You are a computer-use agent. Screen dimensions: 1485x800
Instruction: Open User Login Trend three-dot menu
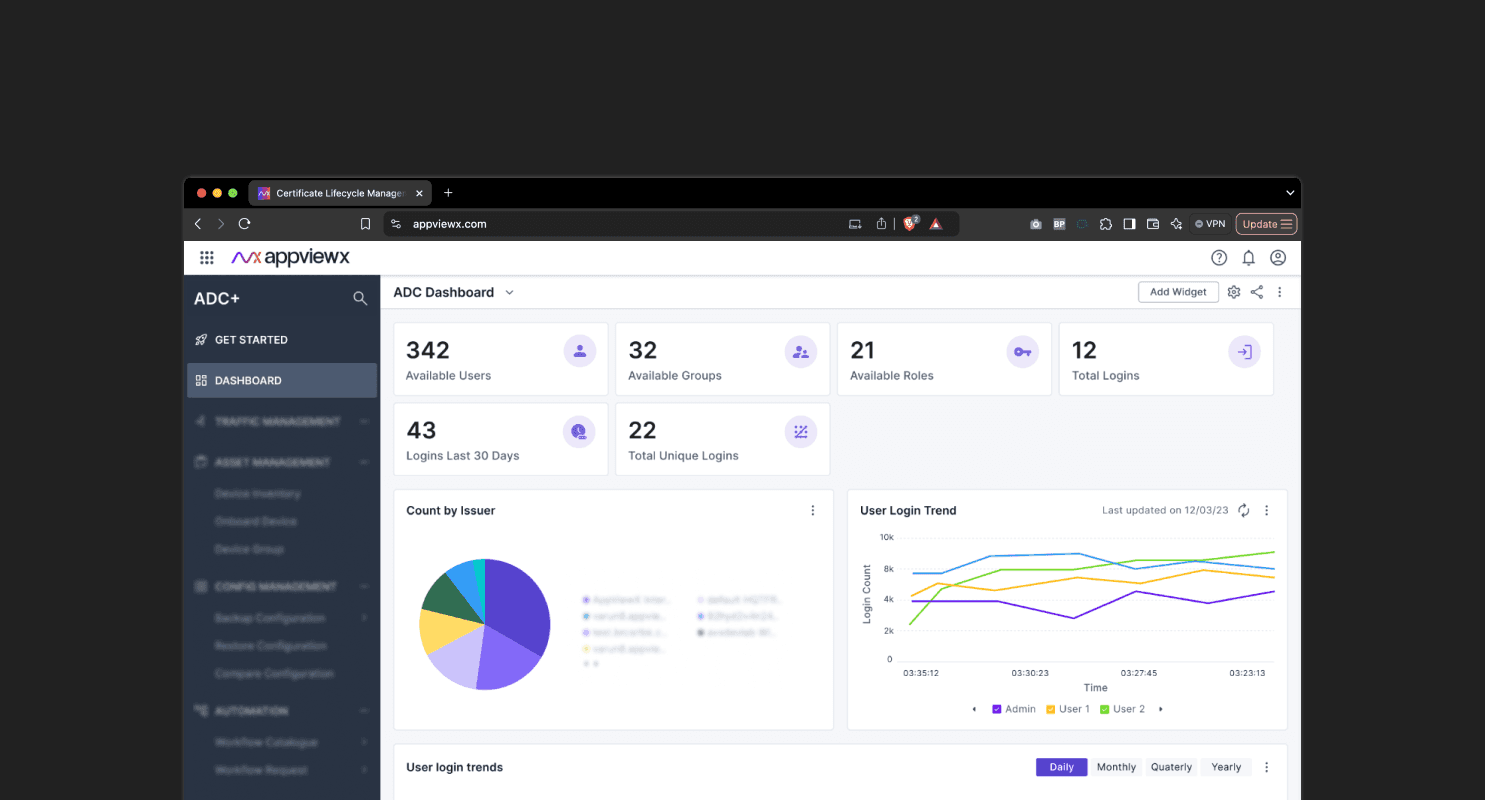[1267, 510]
